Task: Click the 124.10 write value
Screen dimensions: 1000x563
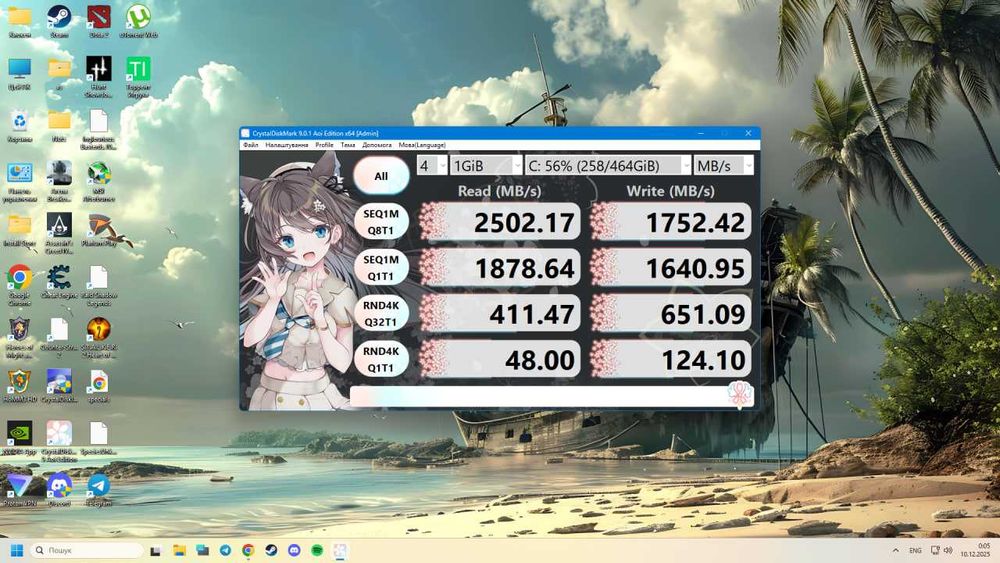Action: point(670,360)
